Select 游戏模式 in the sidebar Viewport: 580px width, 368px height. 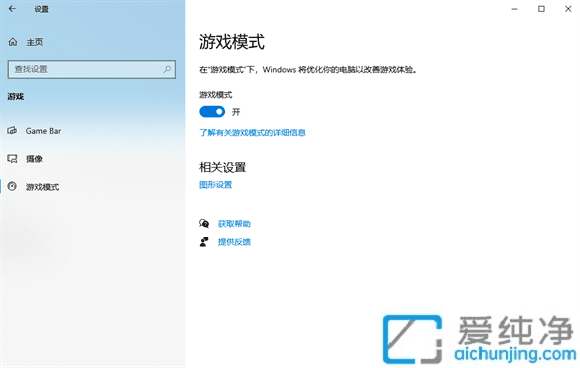click(42, 187)
